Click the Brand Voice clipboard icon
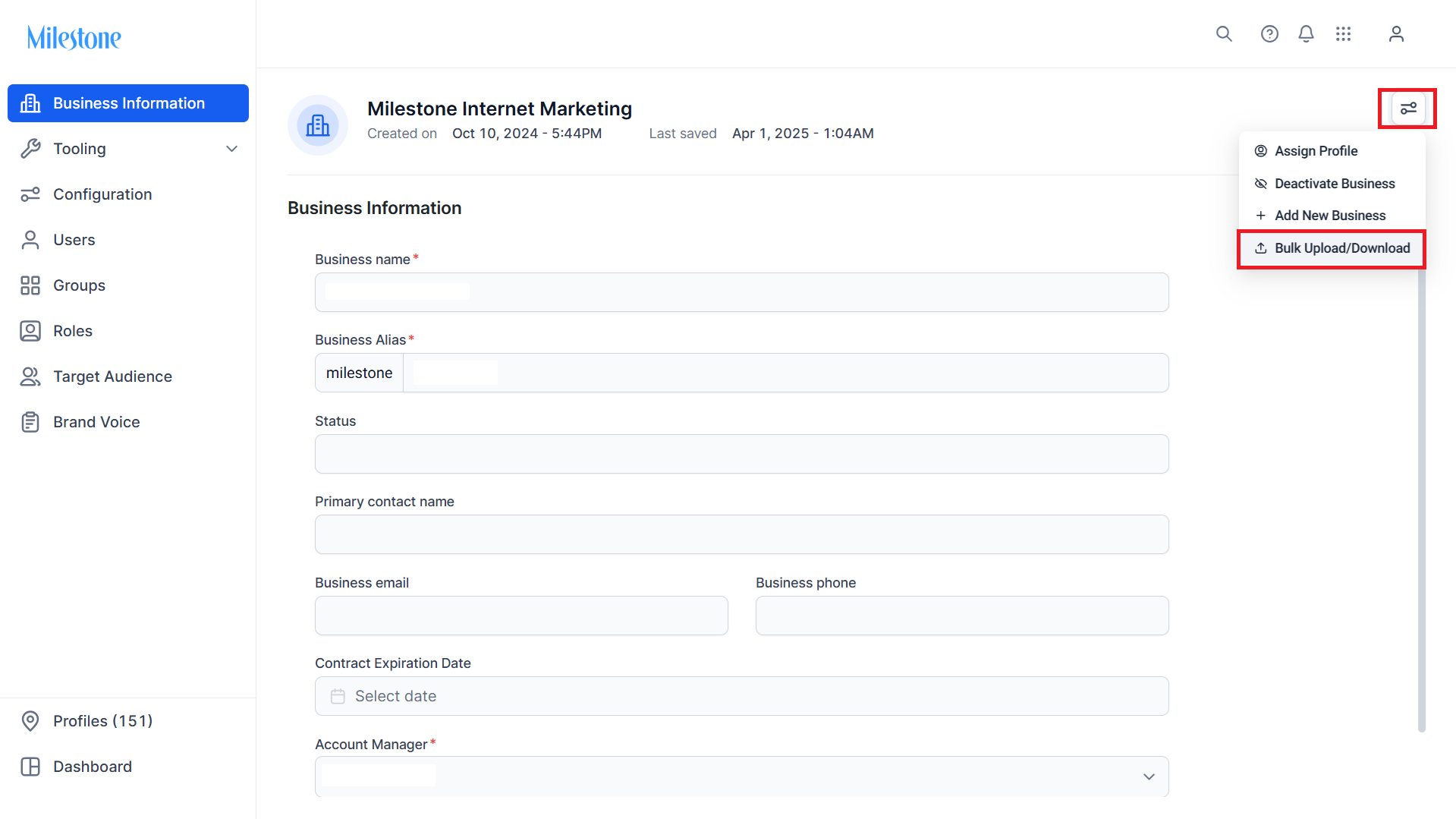This screenshot has height=819, width=1456. click(x=30, y=422)
